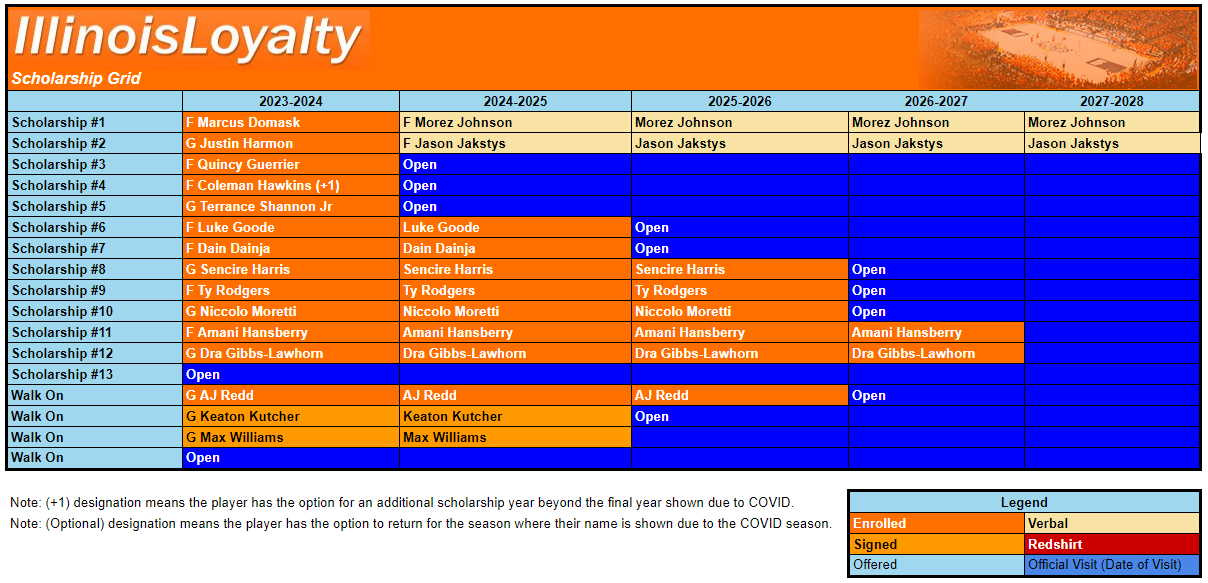Click AJ Redd in the 2025-2026 column
Viewport: 1208px width, 583px height.
point(739,395)
